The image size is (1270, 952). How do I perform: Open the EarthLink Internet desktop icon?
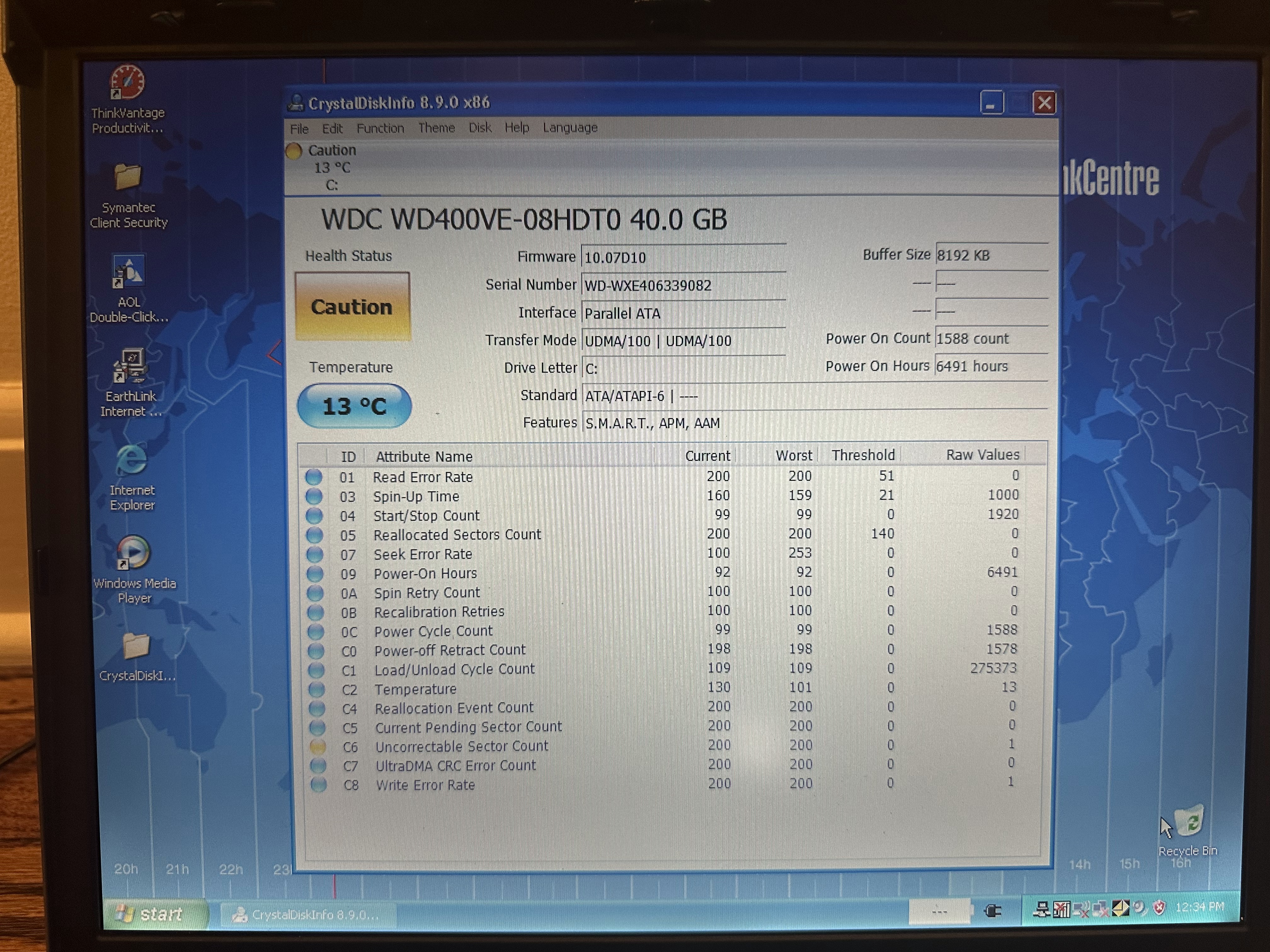(131, 366)
